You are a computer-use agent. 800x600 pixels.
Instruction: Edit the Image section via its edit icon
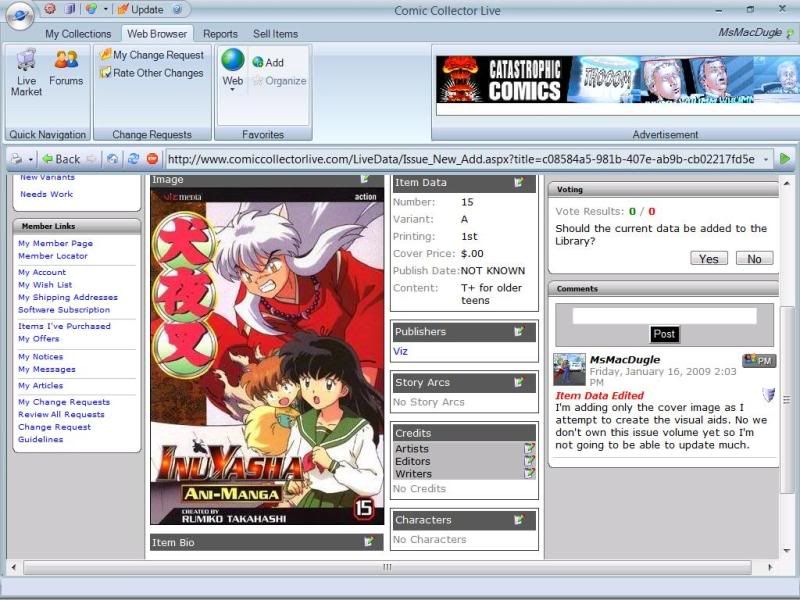(365, 179)
